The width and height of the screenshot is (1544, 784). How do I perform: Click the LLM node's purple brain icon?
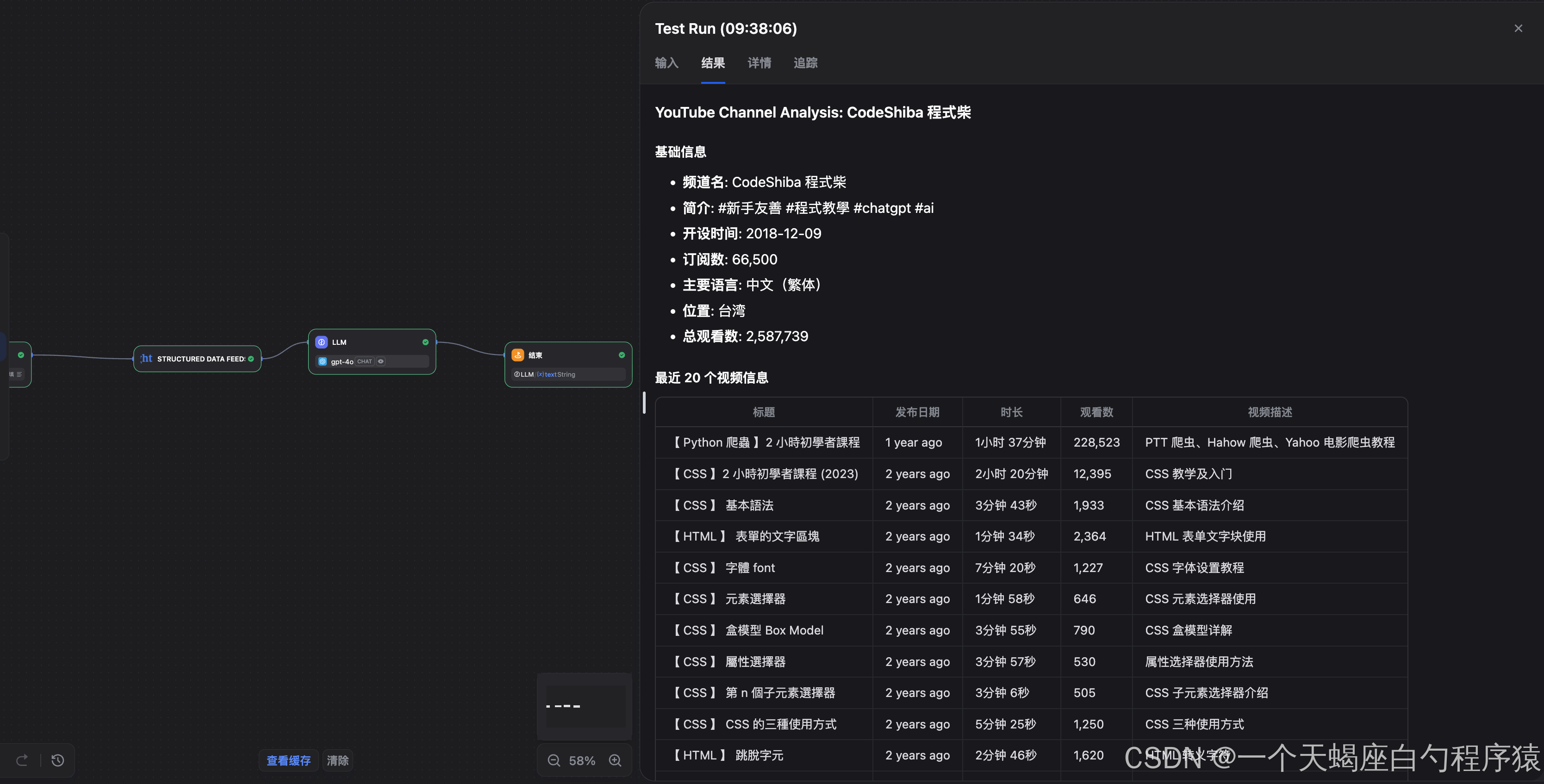coord(321,342)
